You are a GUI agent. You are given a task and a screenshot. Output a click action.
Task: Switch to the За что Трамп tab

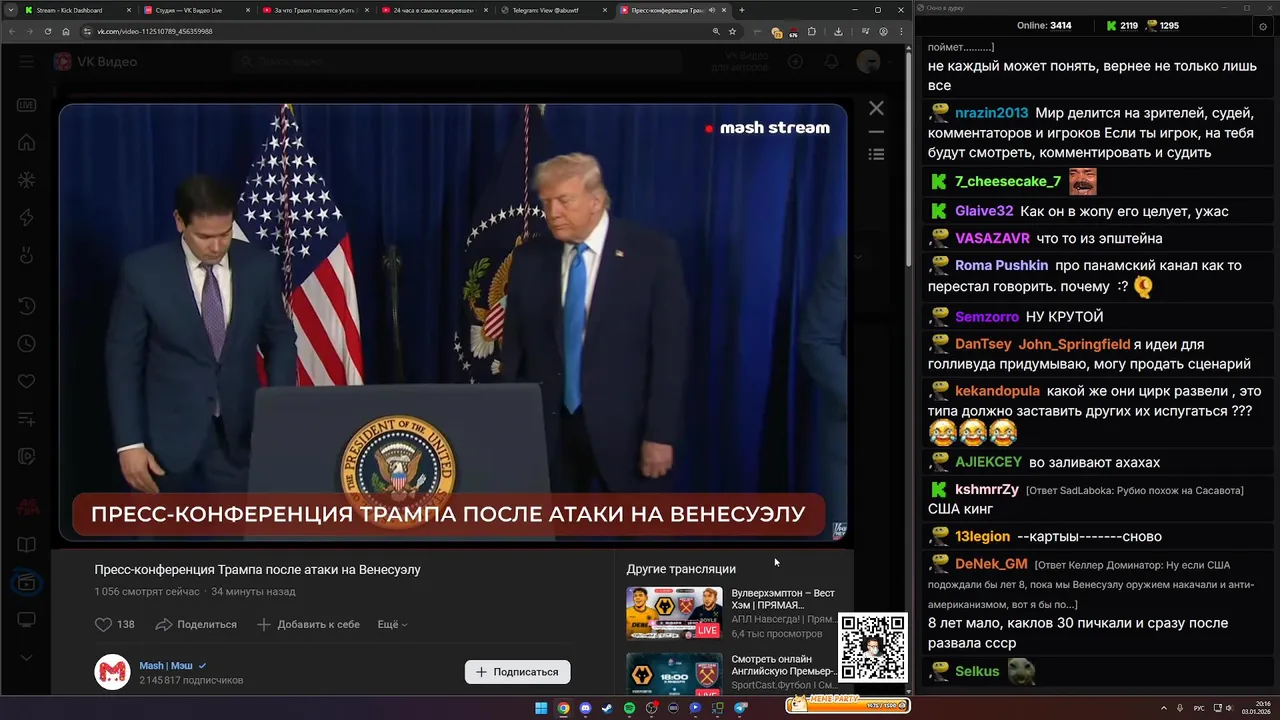[315, 10]
